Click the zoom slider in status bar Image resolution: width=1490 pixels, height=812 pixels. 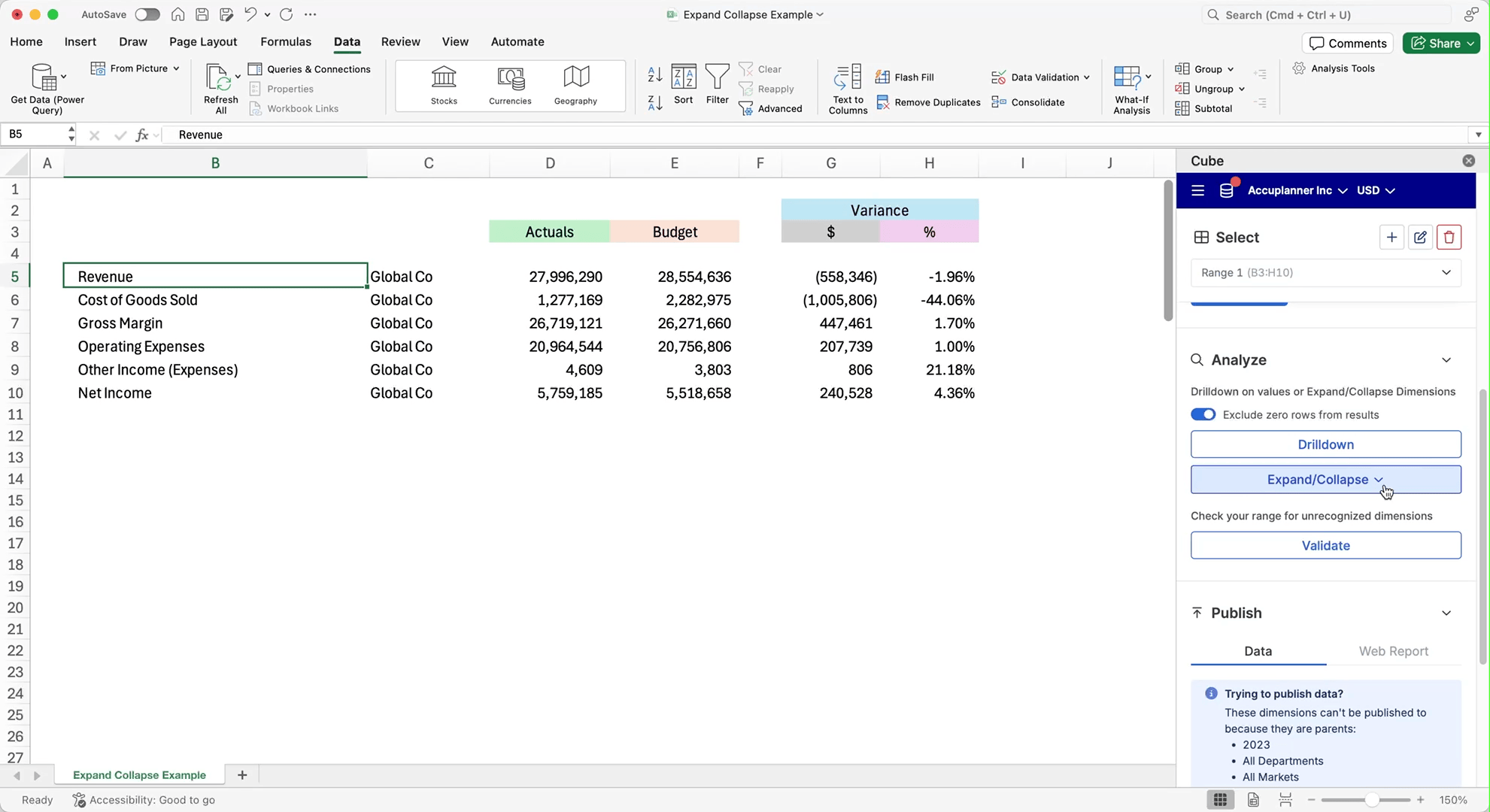click(1370, 800)
